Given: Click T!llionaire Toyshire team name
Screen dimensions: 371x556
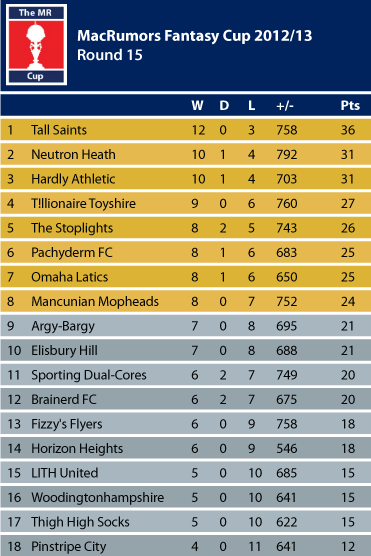Looking at the screenshot, I should 83,204.
